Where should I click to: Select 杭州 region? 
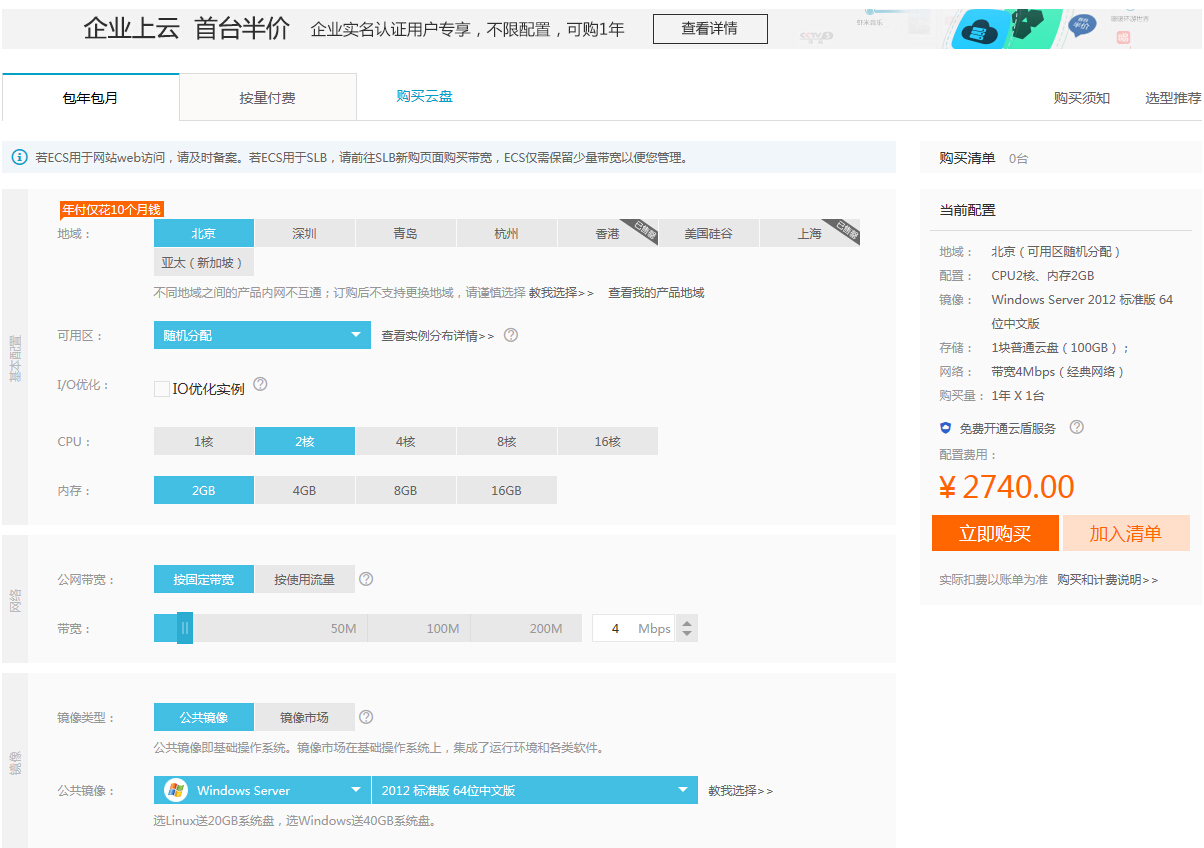pyautogui.click(x=507, y=233)
